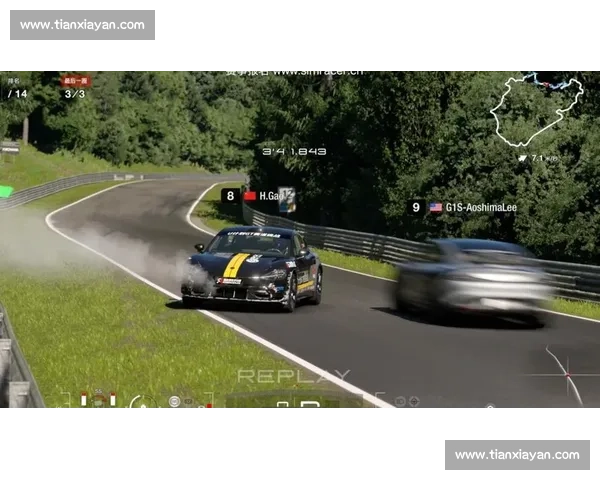Click the red China flag icon

tap(250, 196)
